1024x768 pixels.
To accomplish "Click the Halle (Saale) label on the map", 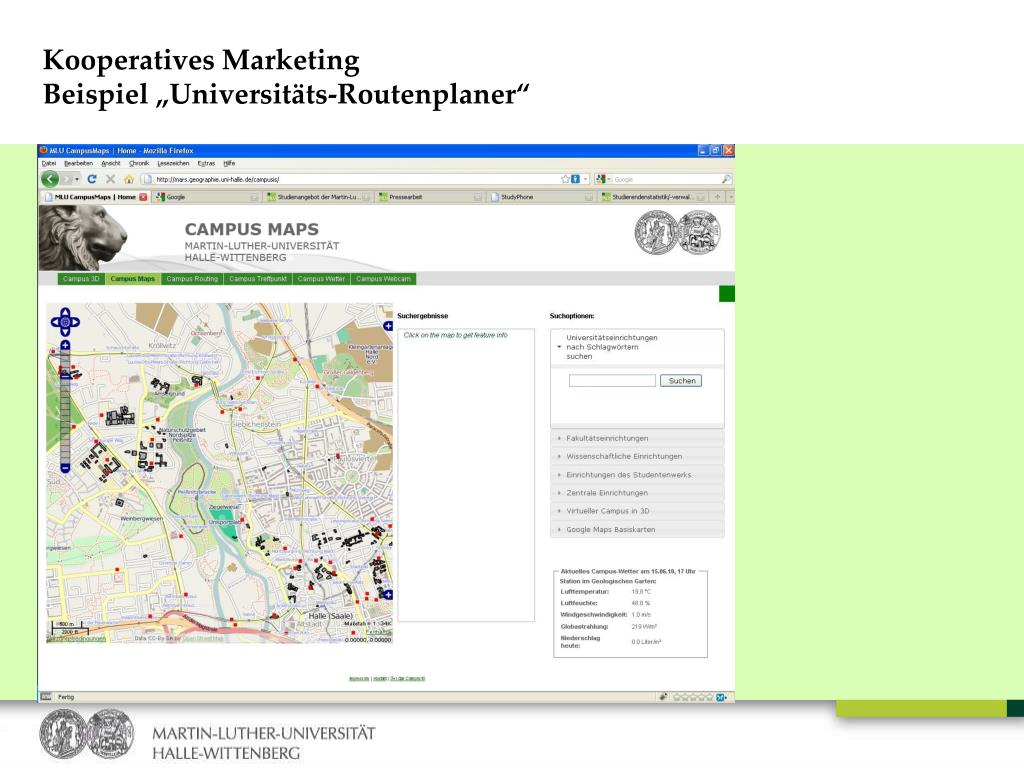I will coord(330,616).
